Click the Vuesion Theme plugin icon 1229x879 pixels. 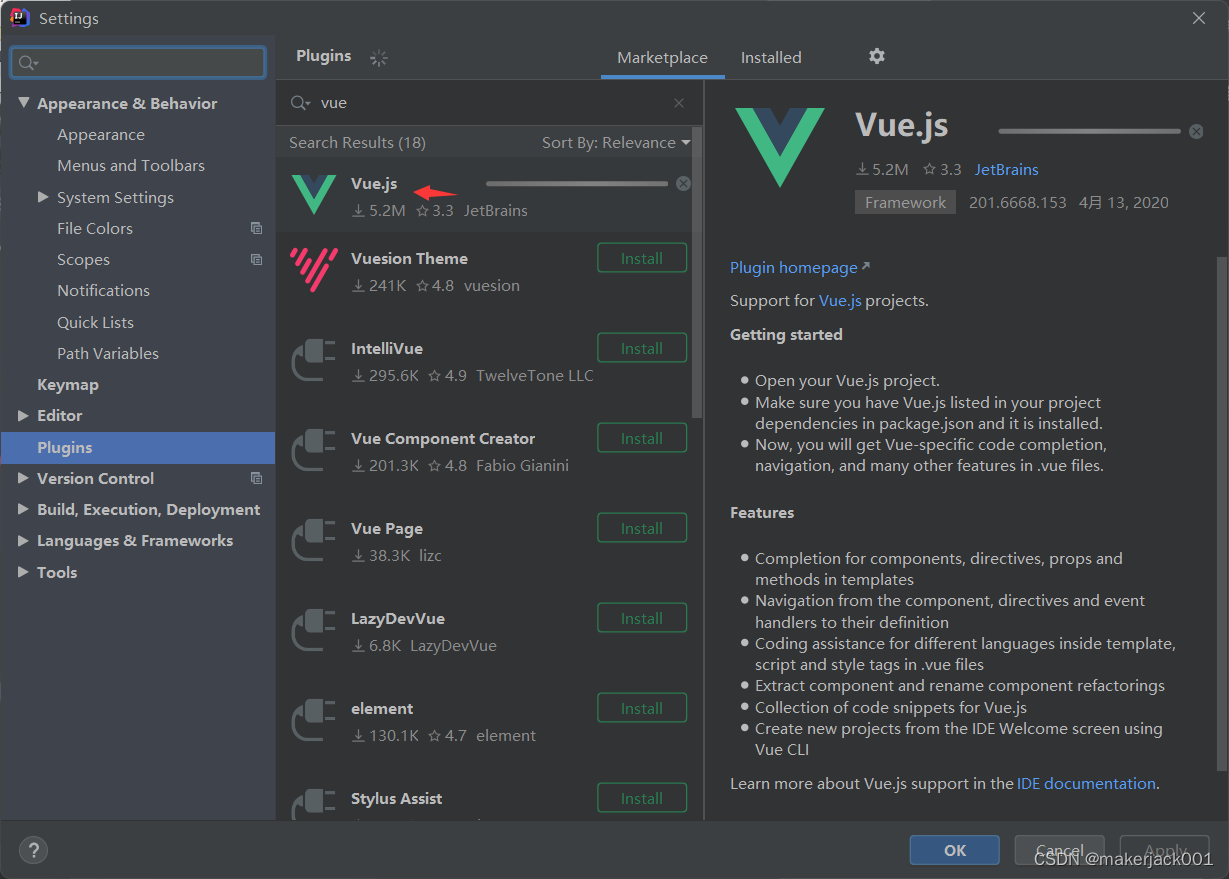click(313, 271)
